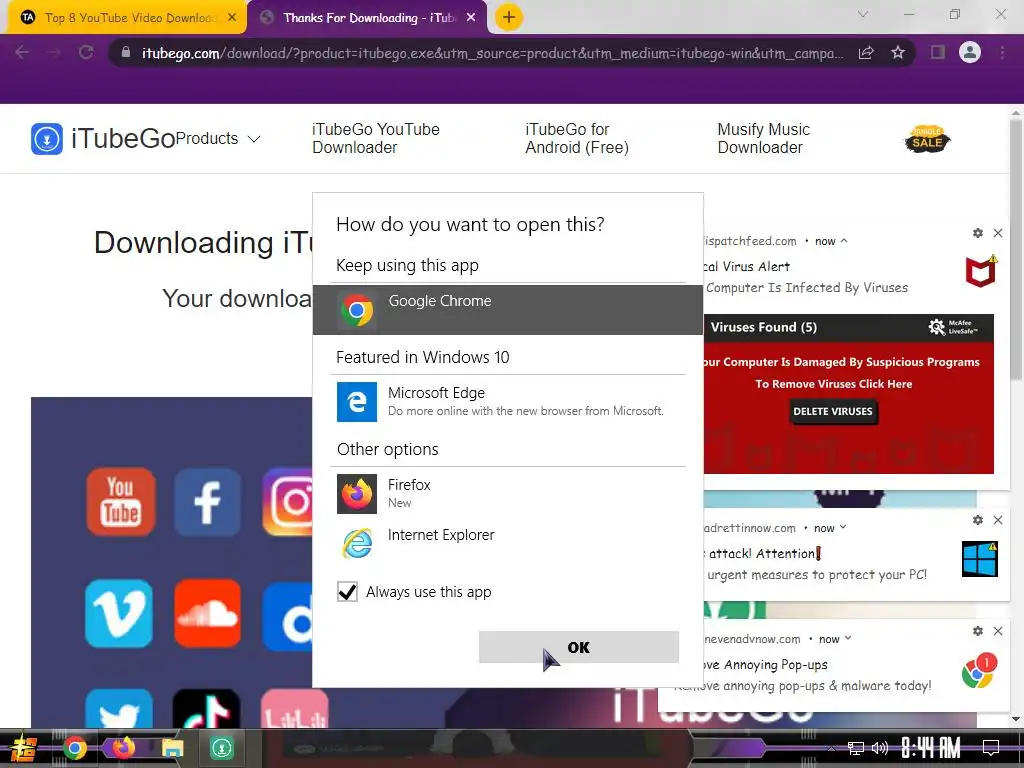Screen dimensions: 1024x768
Task: Open the iTubeGo YouTube Downloader nav link
Action: (376, 138)
